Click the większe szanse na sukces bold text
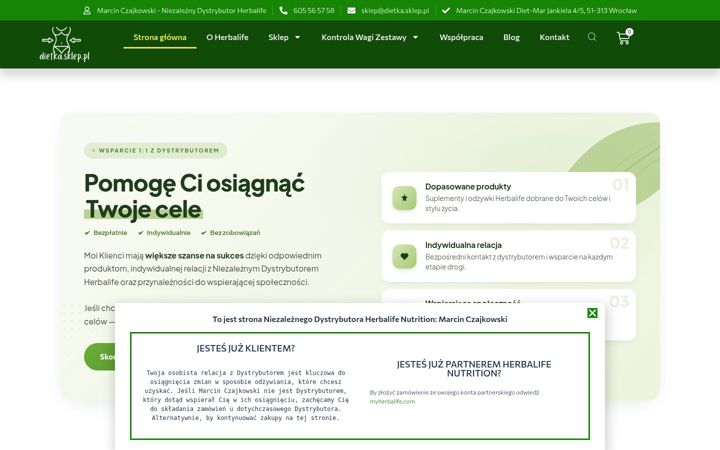Image resolution: width=720 pixels, height=450 pixels. (x=194, y=255)
